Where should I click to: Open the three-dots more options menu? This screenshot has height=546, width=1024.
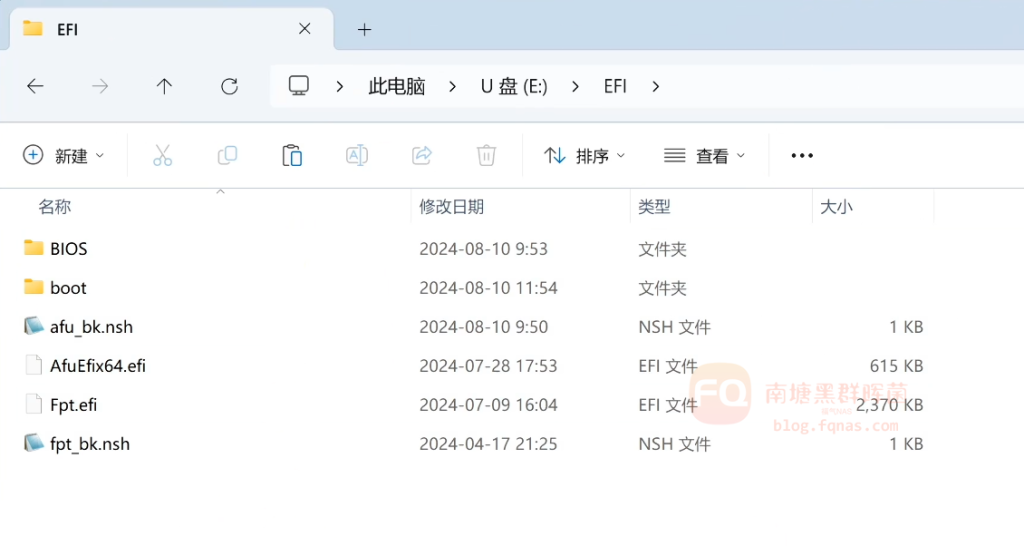click(802, 155)
